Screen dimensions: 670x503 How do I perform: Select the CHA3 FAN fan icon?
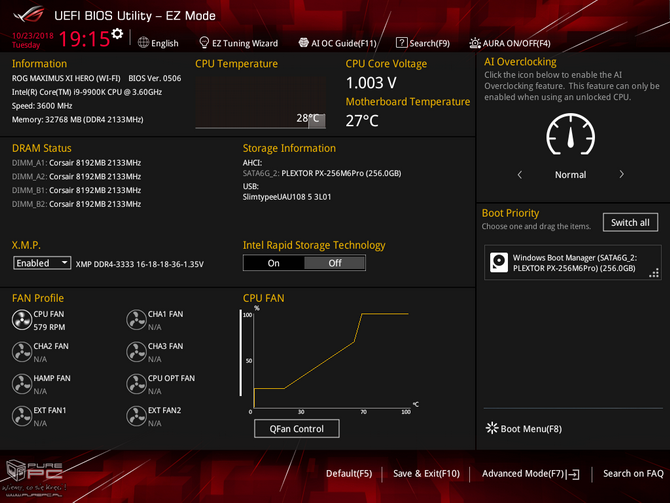tap(136, 352)
